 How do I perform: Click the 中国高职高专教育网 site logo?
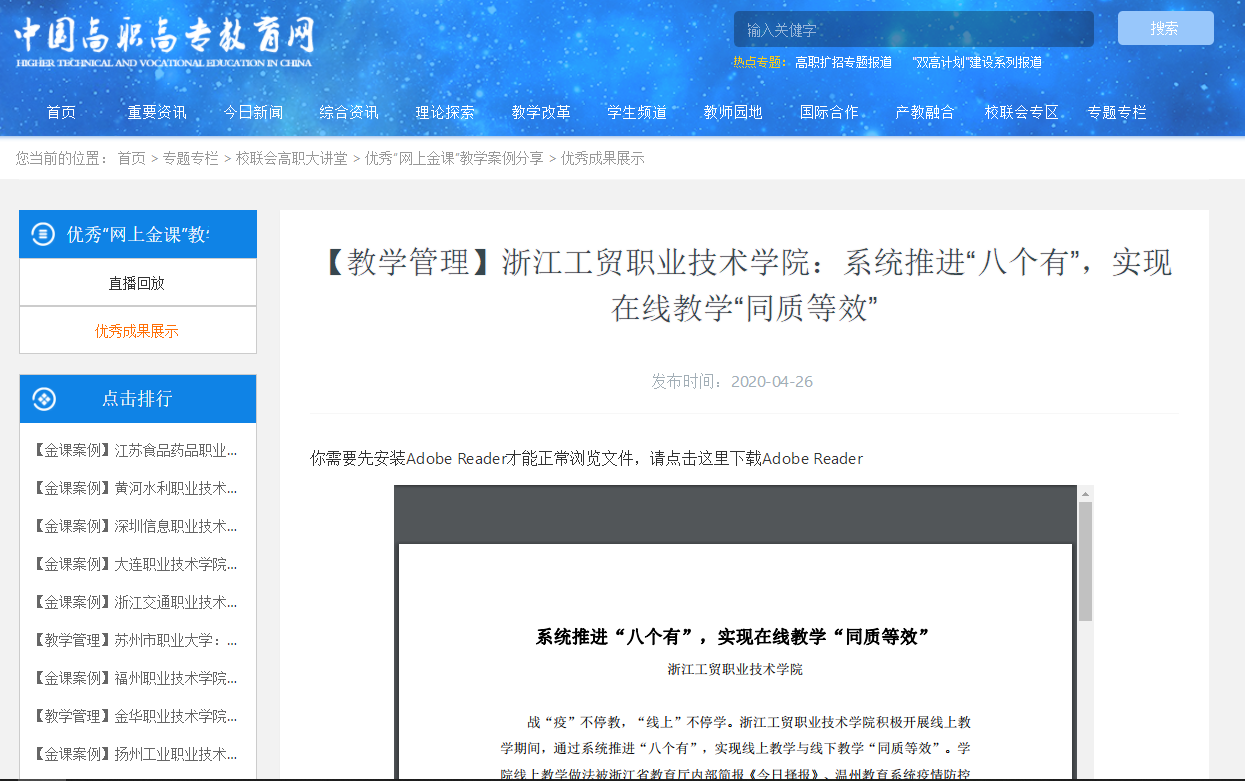(x=164, y=42)
